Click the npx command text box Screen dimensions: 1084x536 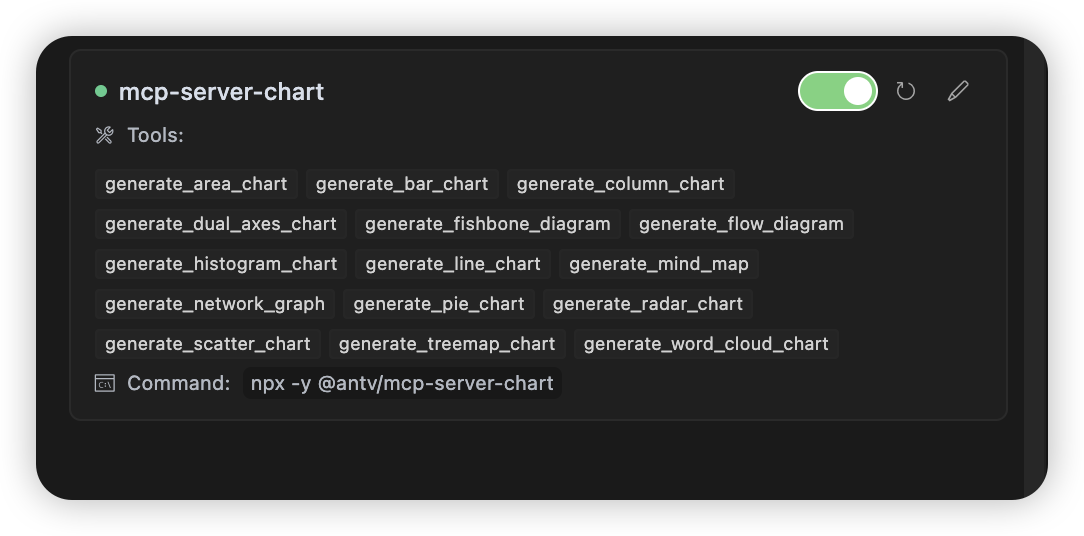click(x=402, y=383)
